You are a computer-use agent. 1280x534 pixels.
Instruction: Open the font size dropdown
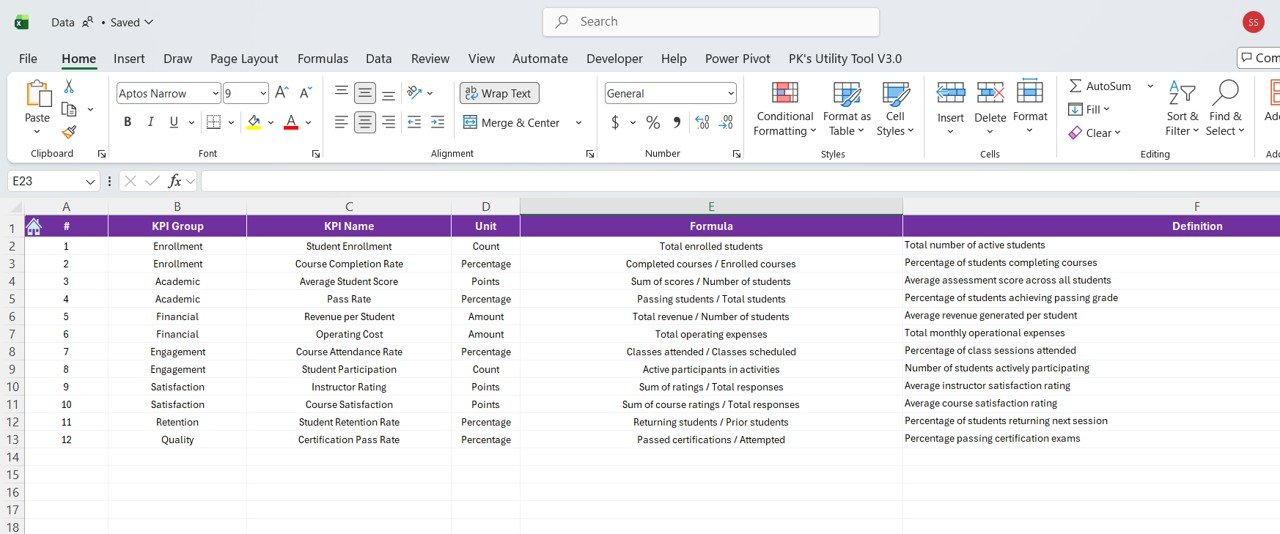point(263,93)
